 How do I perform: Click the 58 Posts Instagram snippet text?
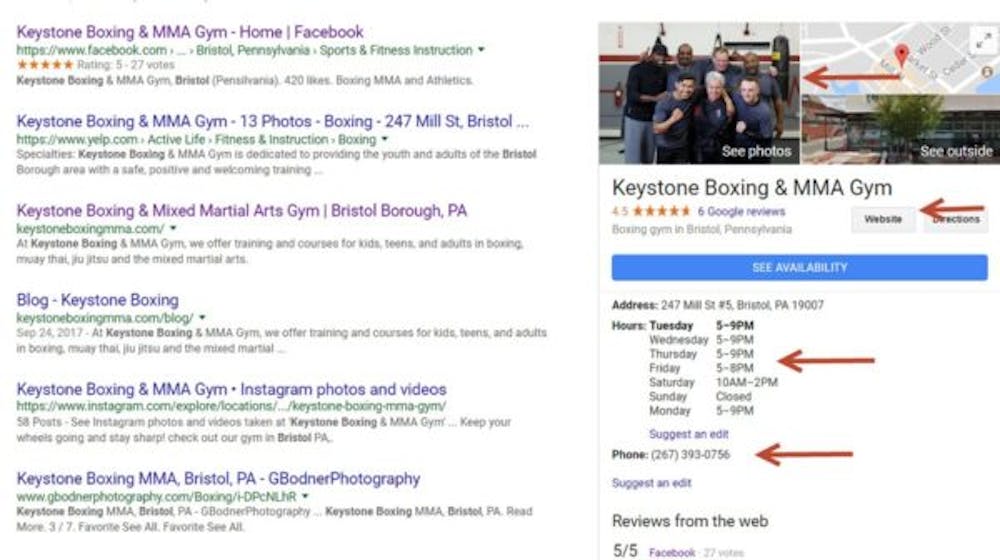pyautogui.click(x=263, y=430)
